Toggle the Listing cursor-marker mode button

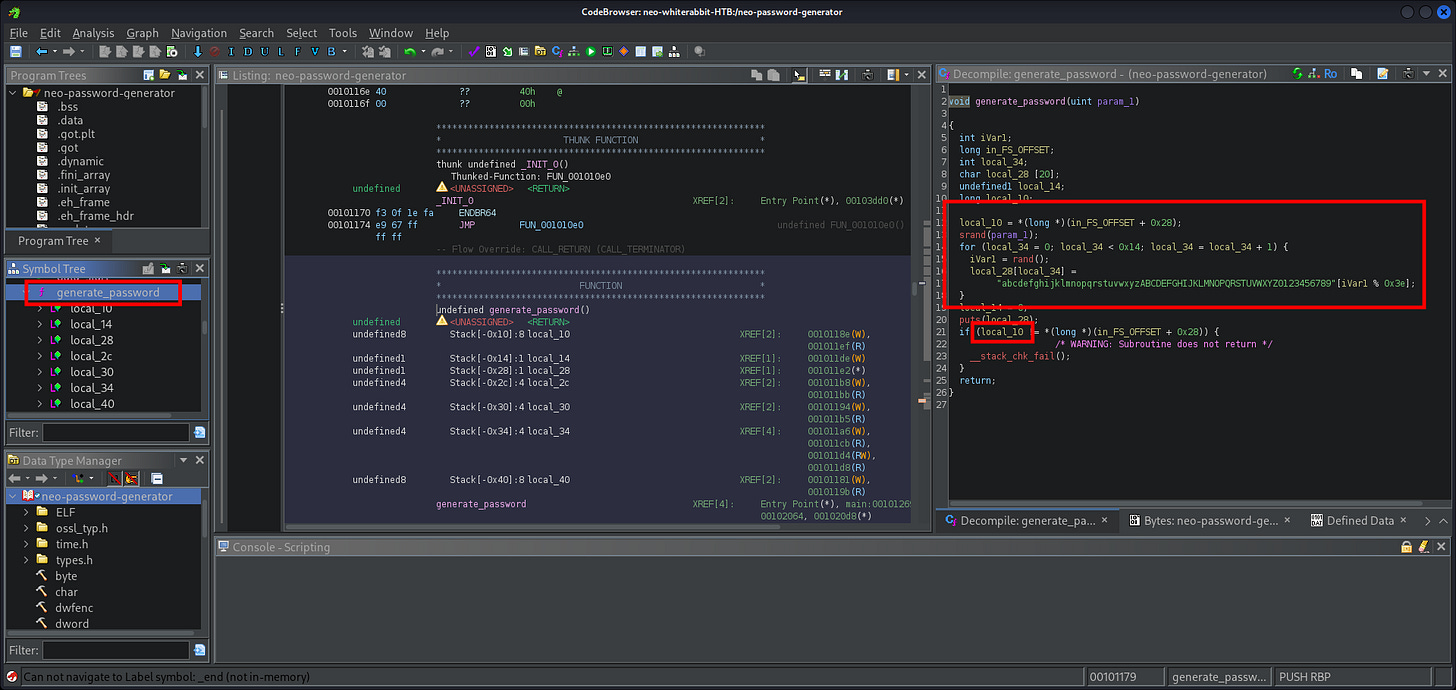799,75
